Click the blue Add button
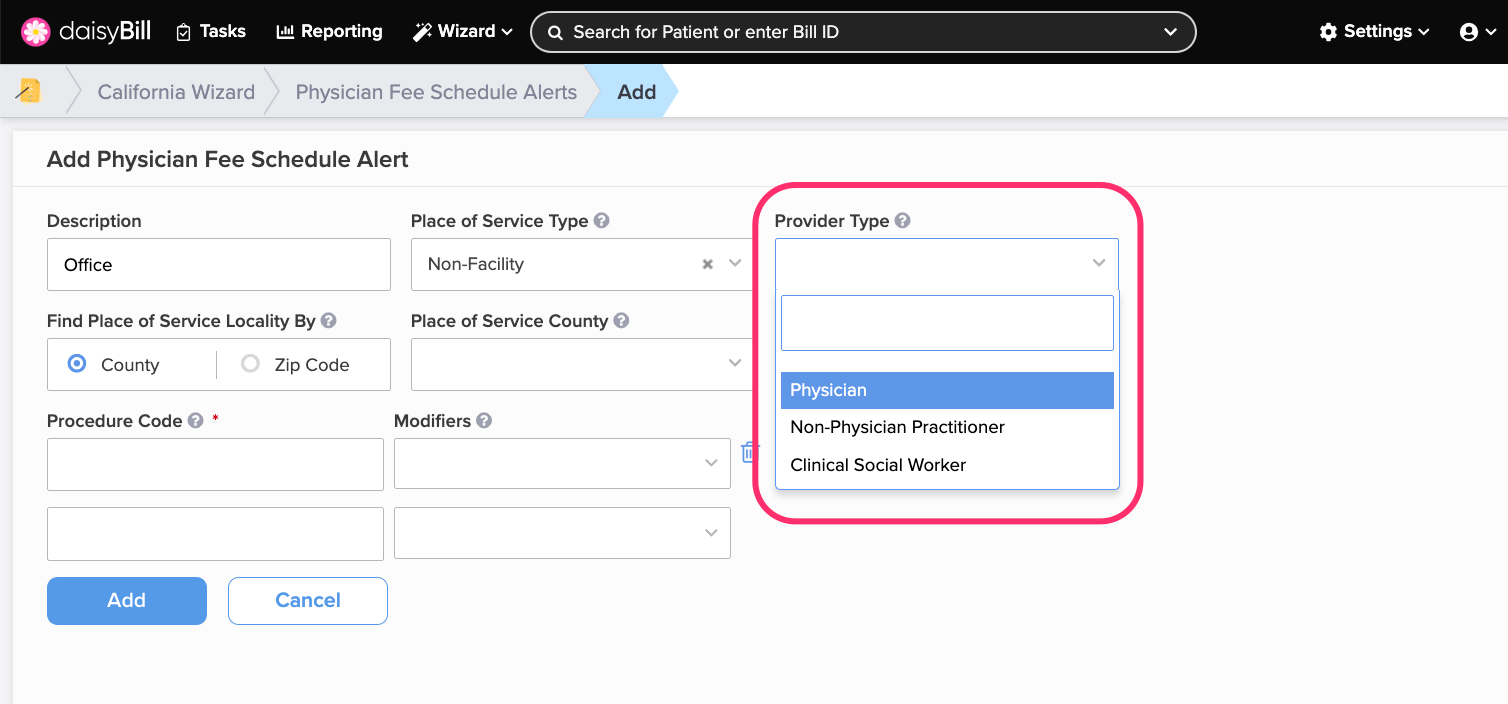 [127, 601]
